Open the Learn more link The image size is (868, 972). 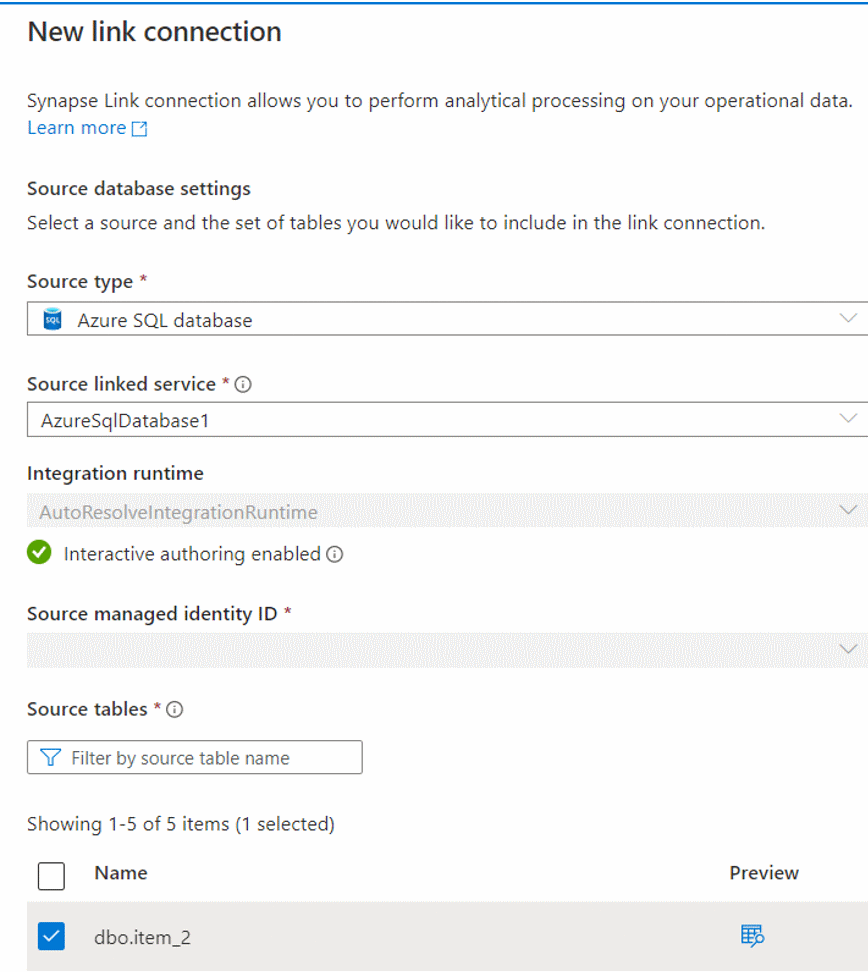pyautogui.click(x=70, y=127)
